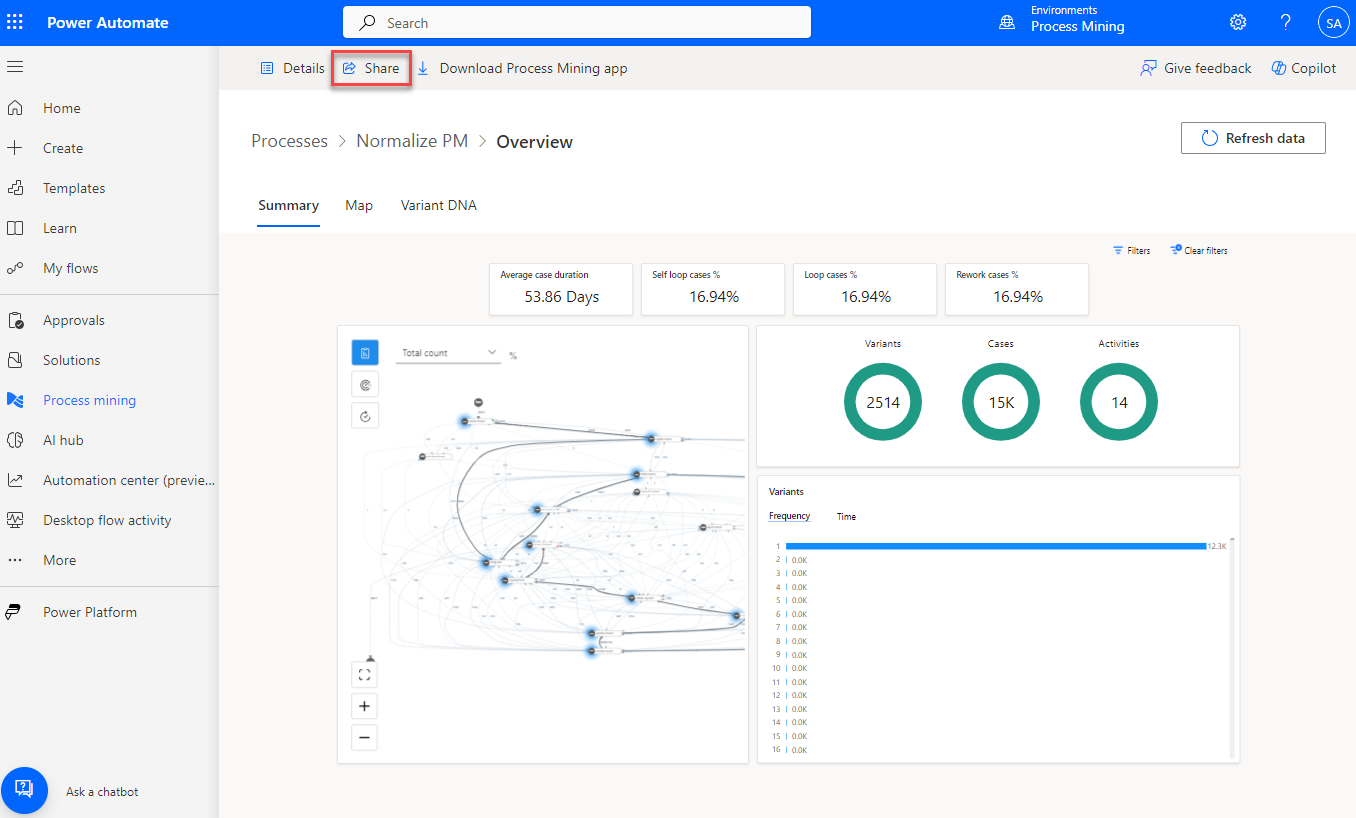Click the Loop cases % card
The image size is (1356, 818).
[865, 289]
